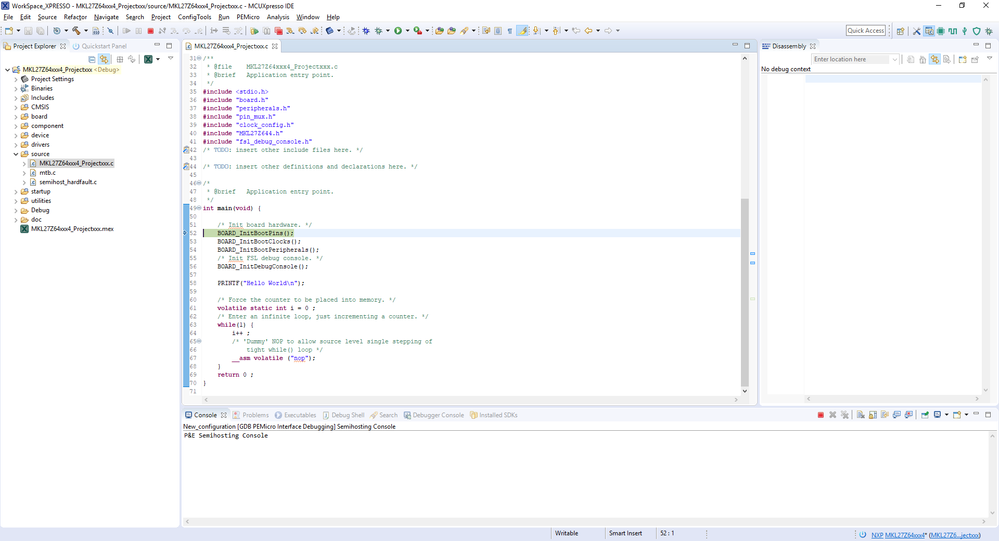The width and height of the screenshot is (999, 541).
Task: Switch to the Installed SDKs tab
Action: point(493,415)
